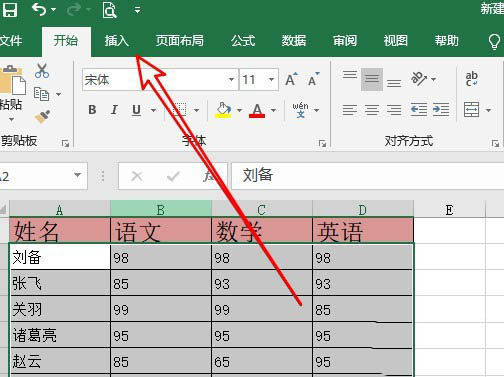
Task: Click the Merge and Center icon
Action: pyautogui.click(x=471, y=110)
